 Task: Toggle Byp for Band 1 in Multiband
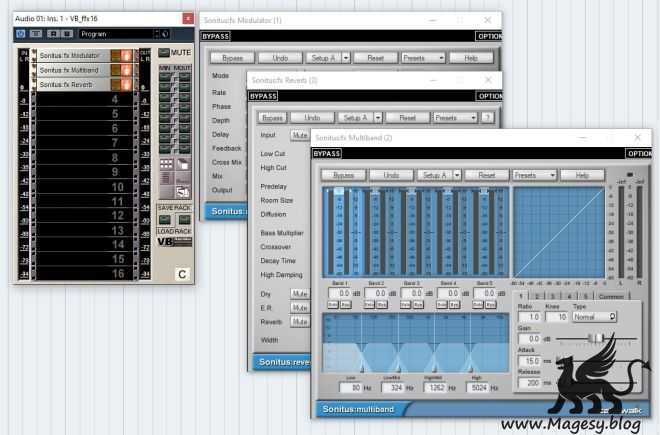pyautogui.click(x=346, y=304)
